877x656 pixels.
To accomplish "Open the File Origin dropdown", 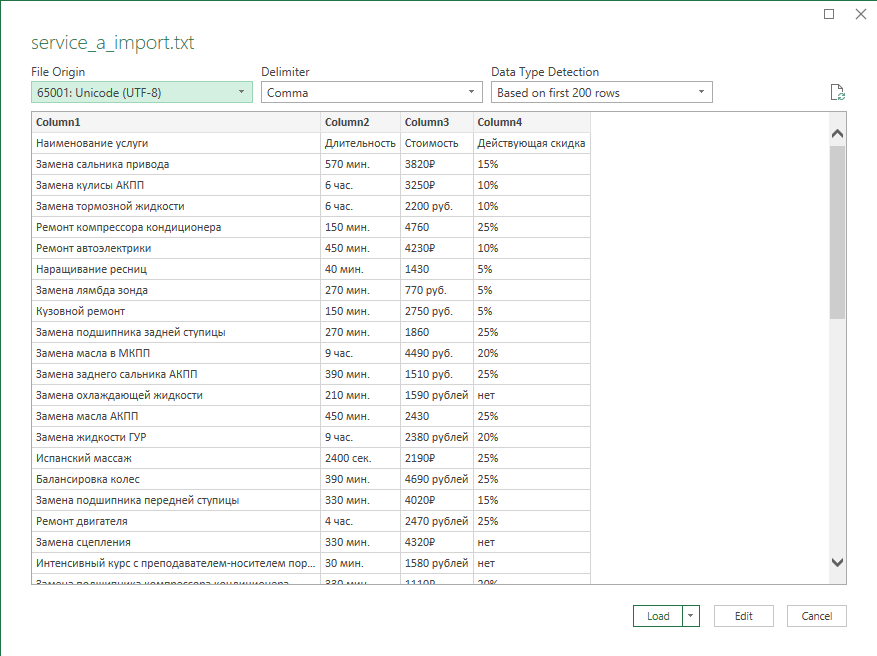I will coord(142,92).
